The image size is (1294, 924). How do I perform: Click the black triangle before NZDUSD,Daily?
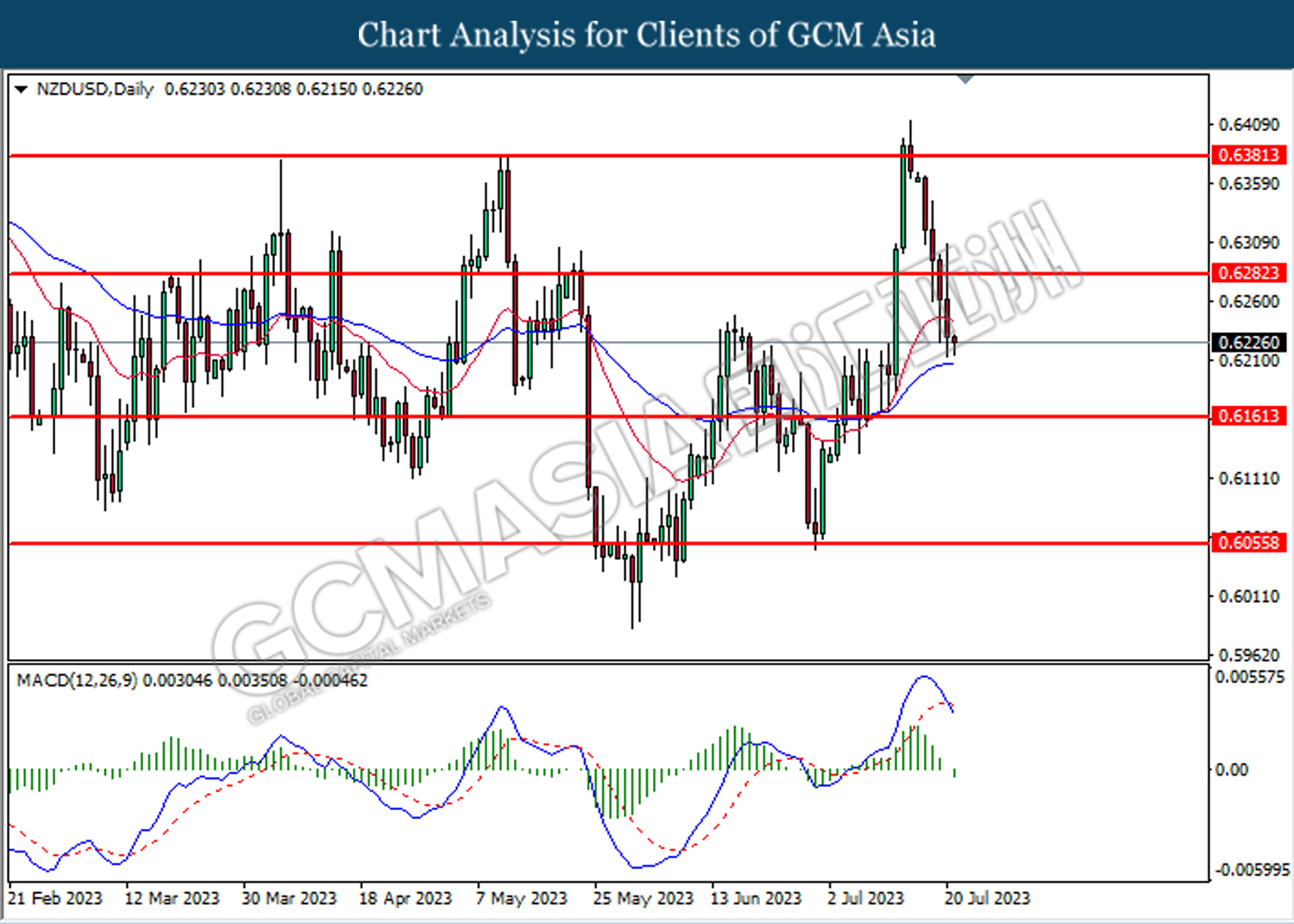[22, 89]
